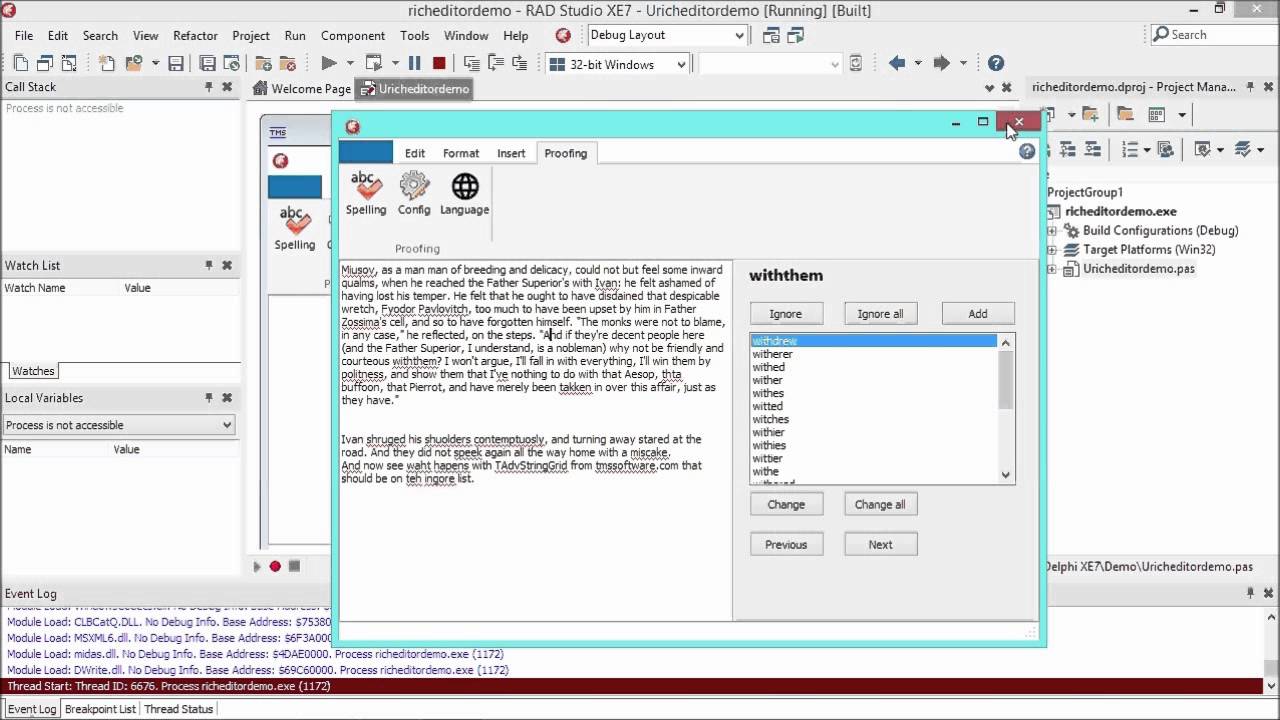
Task: Select 'witherer' in the suggestions list
Action: [773, 354]
